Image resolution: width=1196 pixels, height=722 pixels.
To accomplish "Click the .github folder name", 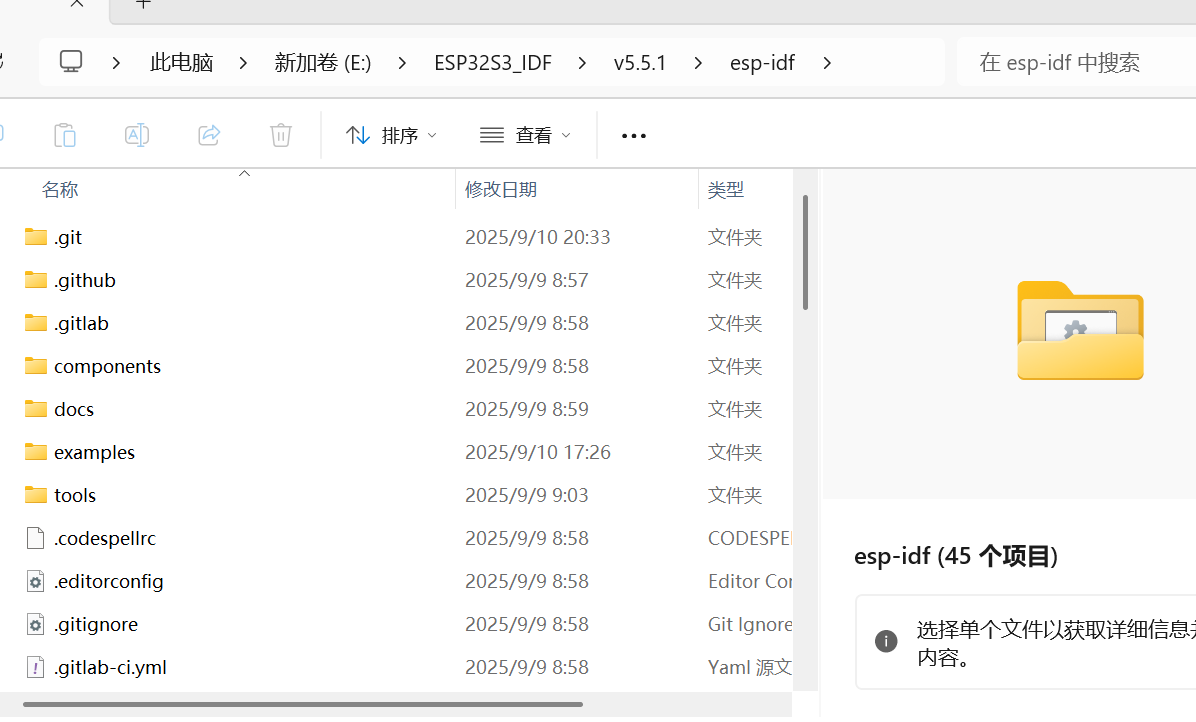I will [x=85, y=281].
